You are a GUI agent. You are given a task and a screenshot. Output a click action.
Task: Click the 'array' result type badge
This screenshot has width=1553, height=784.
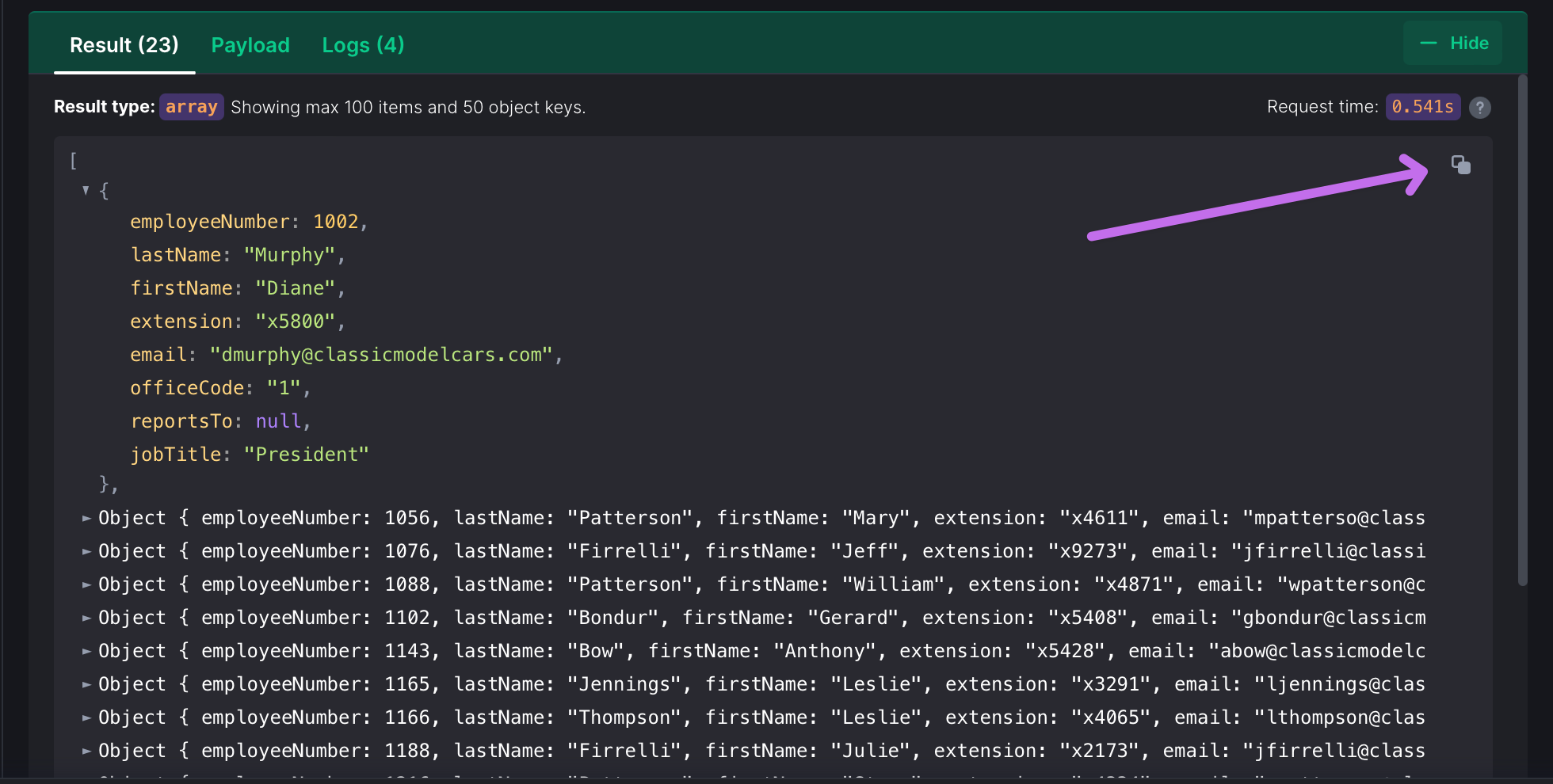click(x=192, y=107)
